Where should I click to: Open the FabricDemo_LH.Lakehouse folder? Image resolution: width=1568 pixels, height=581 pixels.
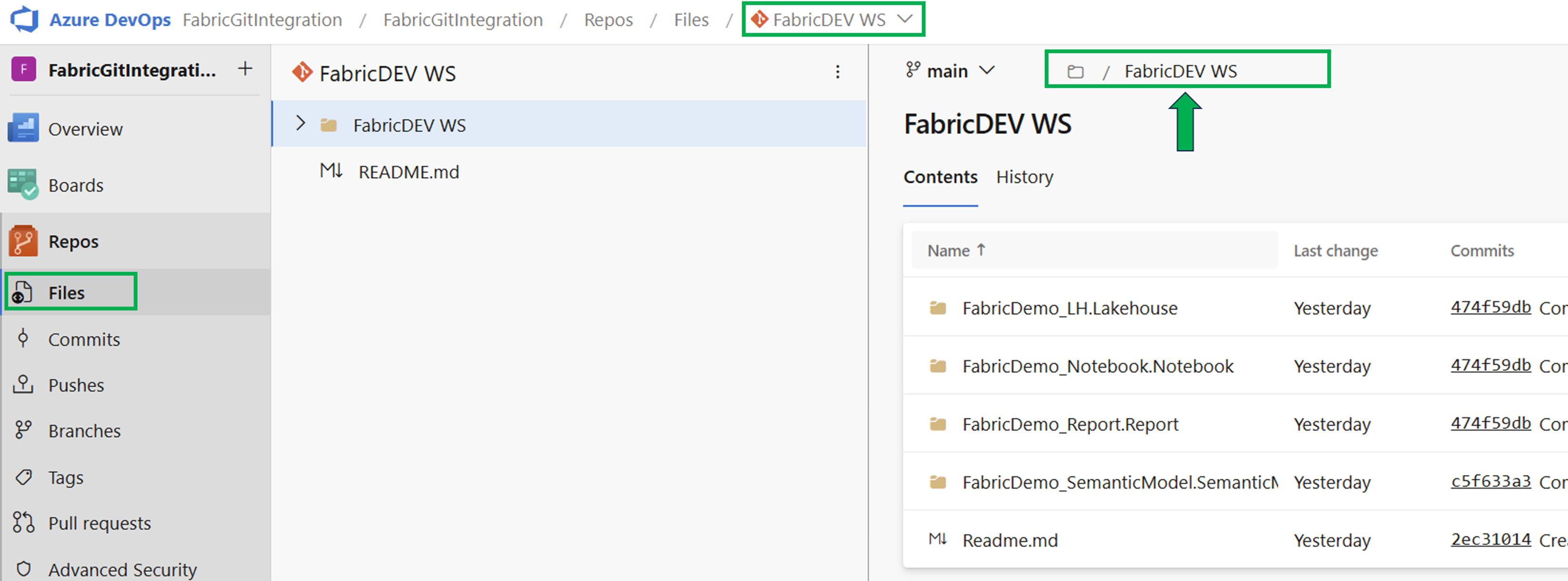1070,308
